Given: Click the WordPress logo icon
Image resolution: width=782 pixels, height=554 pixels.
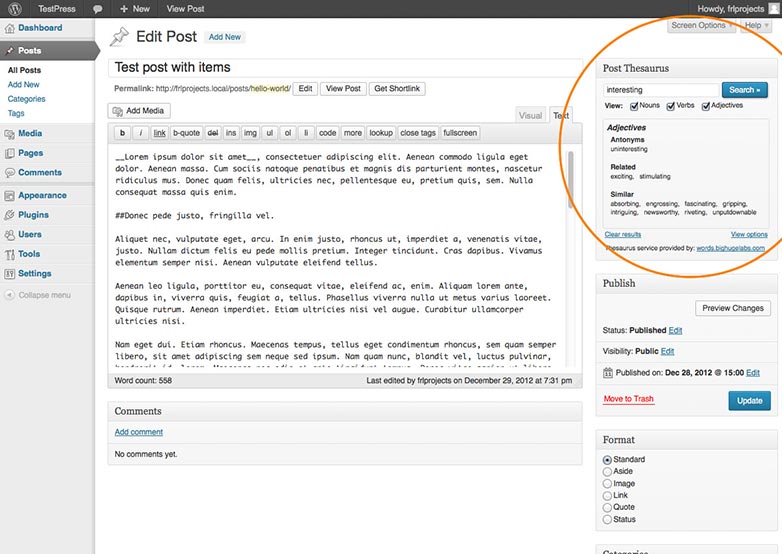Looking at the screenshot, I should click(x=15, y=8).
